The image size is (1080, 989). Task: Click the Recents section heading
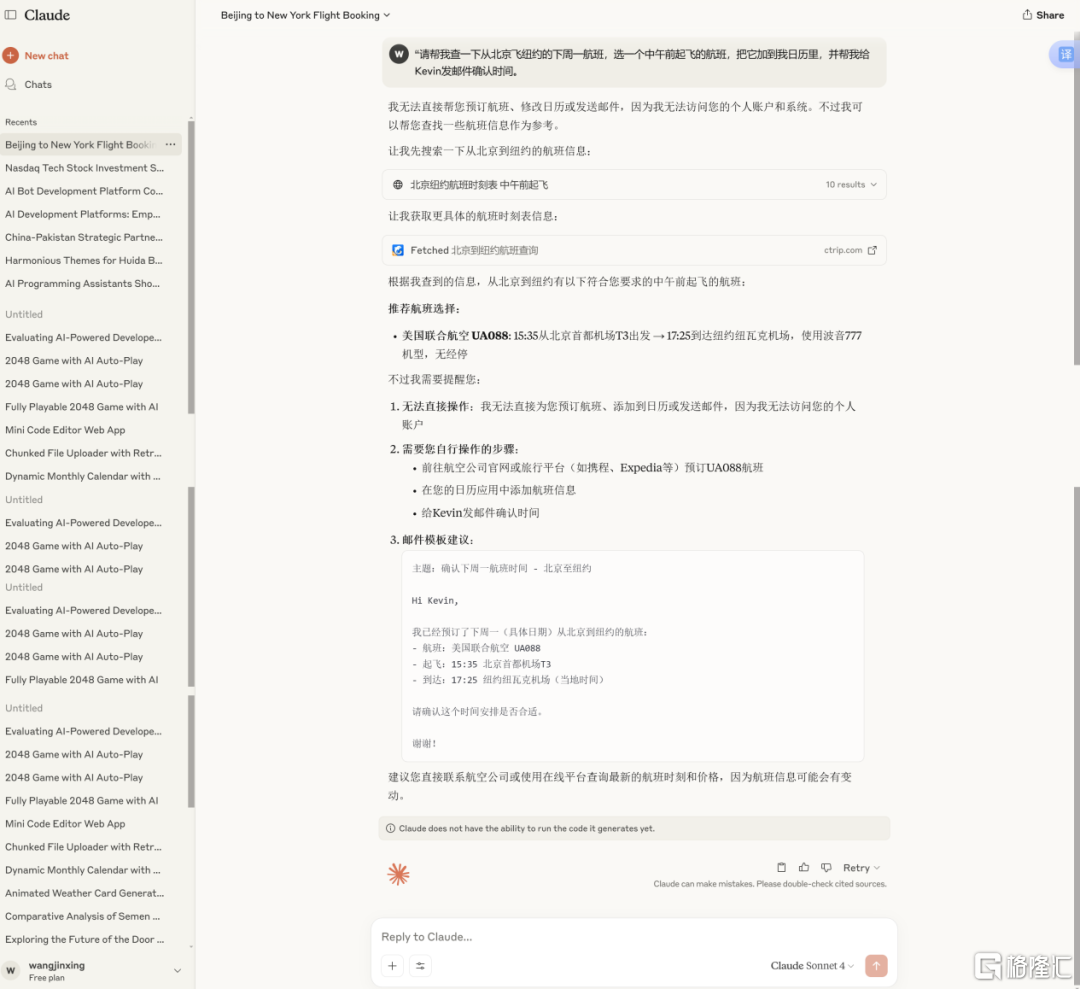point(21,122)
